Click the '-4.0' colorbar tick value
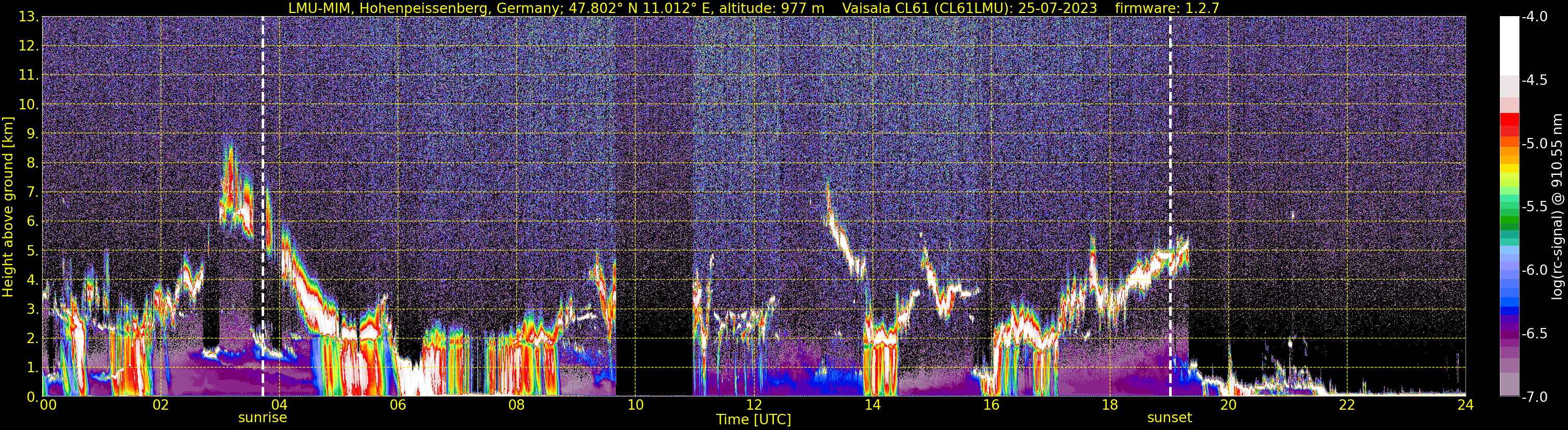This screenshot has height=430, width=1568. 1534,17
